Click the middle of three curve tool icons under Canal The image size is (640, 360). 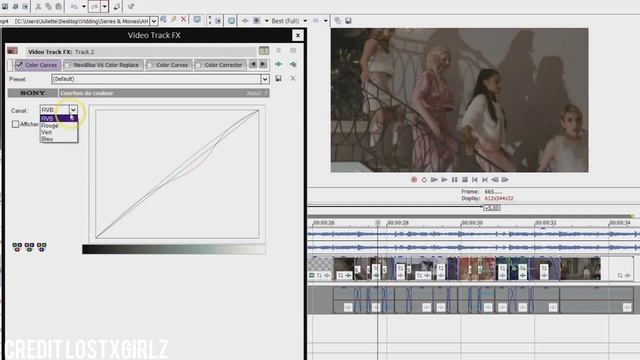(29, 247)
